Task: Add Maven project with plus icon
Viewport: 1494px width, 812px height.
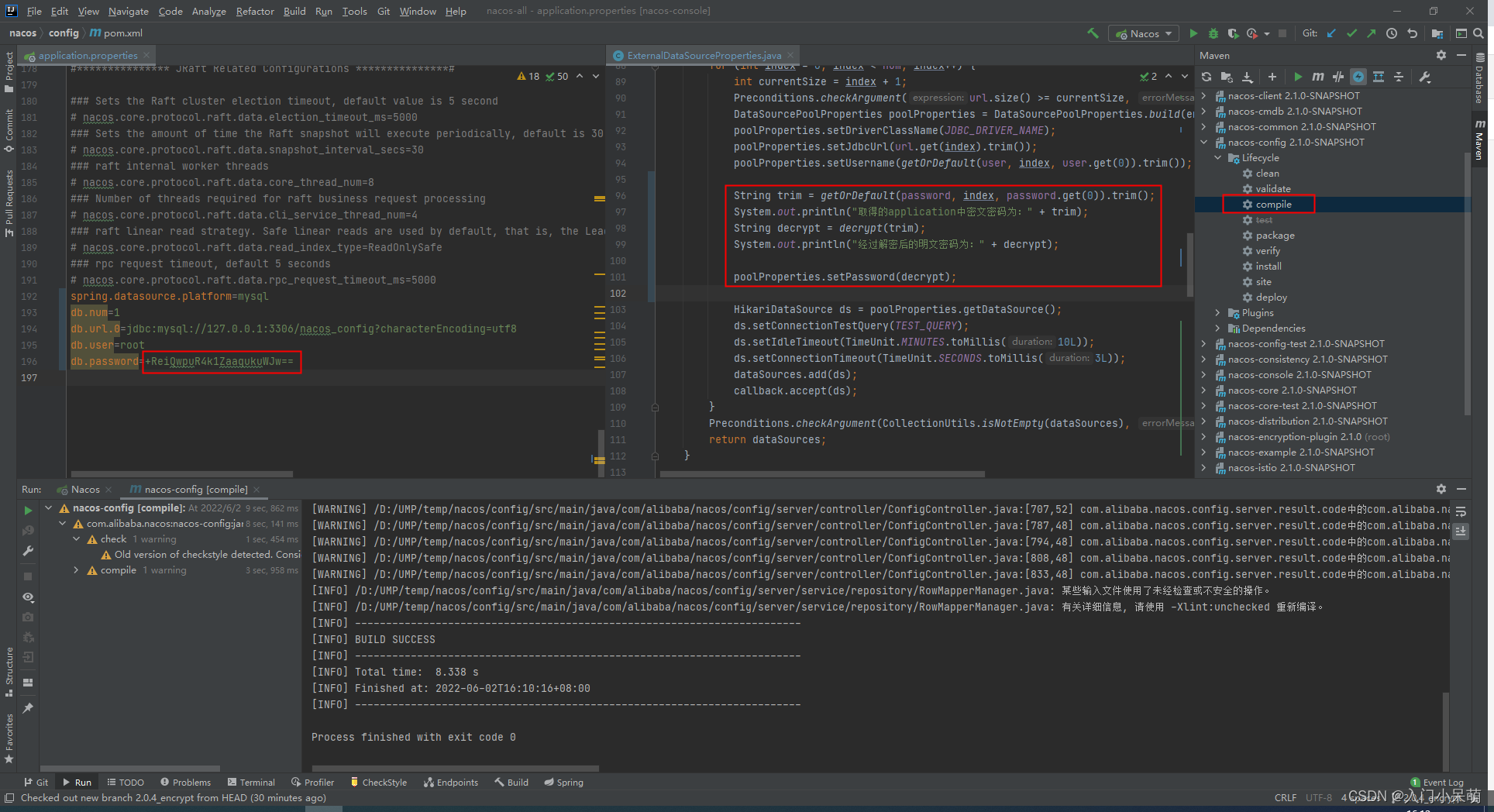Action: click(x=1272, y=77)
